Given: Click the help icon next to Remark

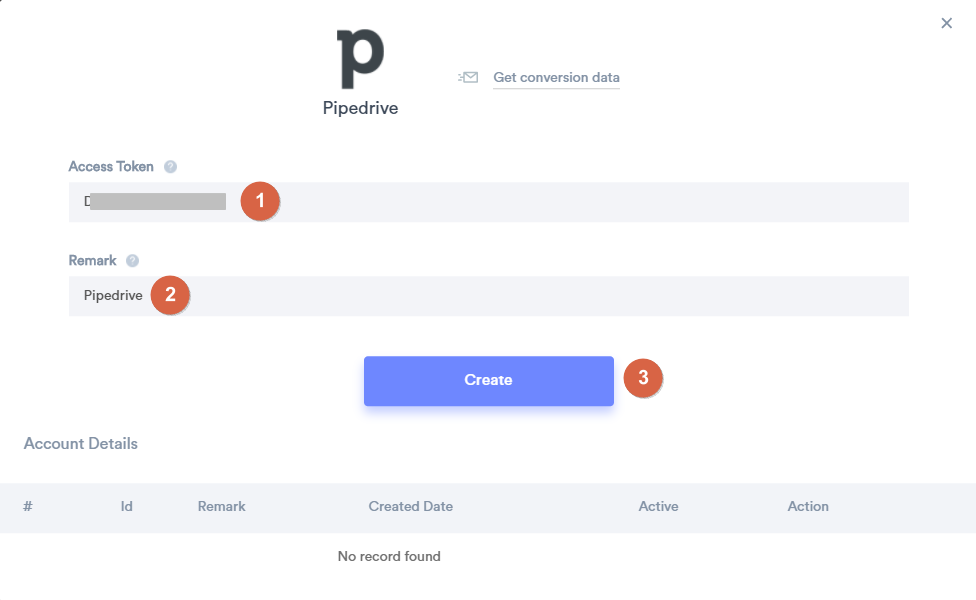Looking at the screenshot, I should pyautogui.click(x=133, y=261).
